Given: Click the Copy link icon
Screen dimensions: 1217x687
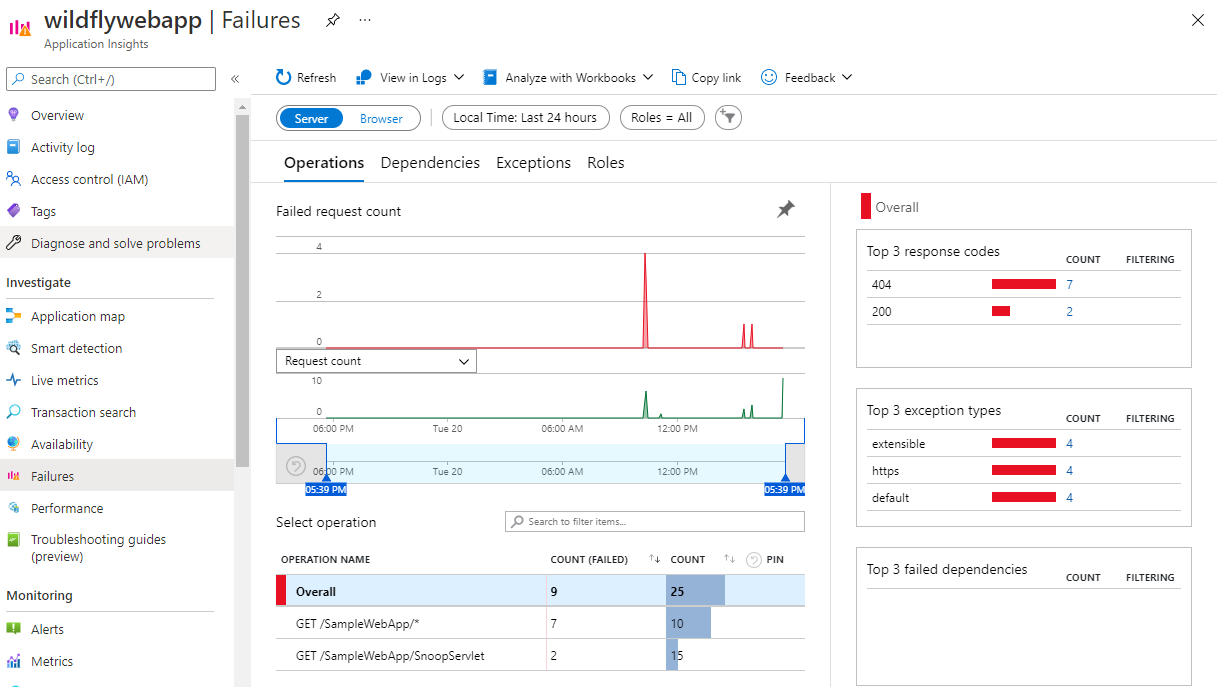Looking at the screenshot, I should (679, 77).
